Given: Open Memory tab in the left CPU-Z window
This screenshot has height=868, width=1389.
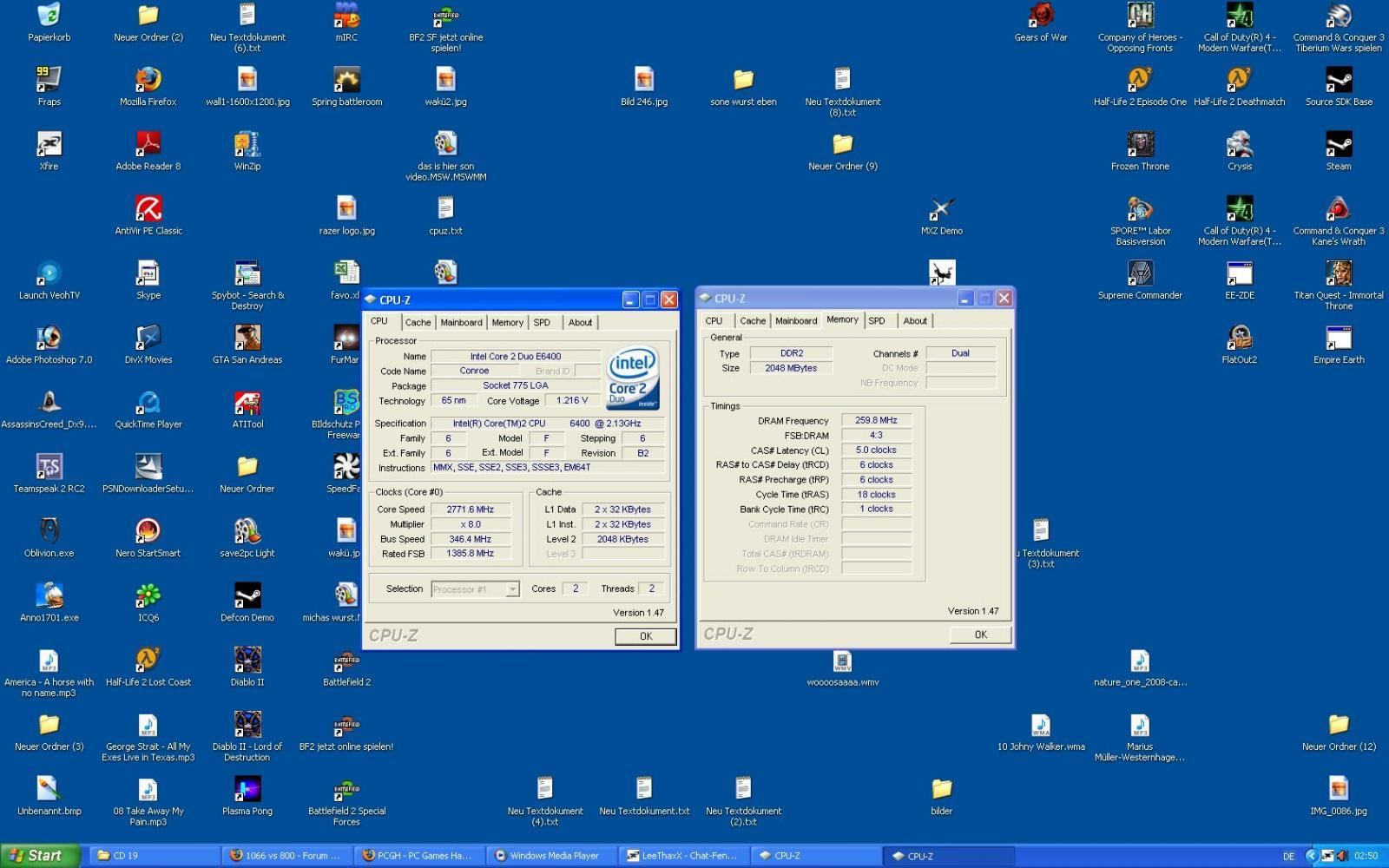Looking at the screenshot, I should coord(507,322).
